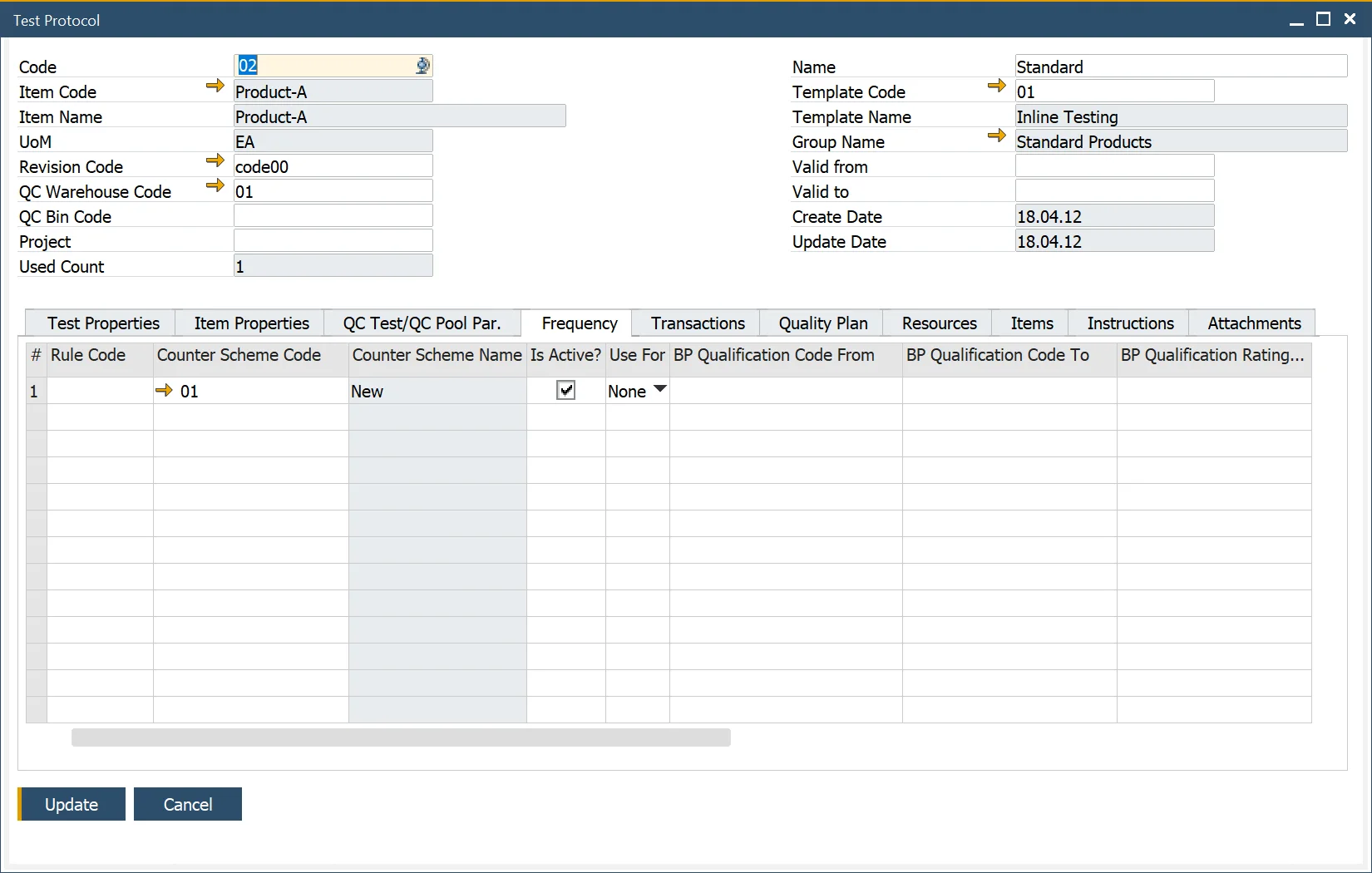Click the Valid from date field
This screenshot has width=1372, height=873.
(x=1114, y=166)
